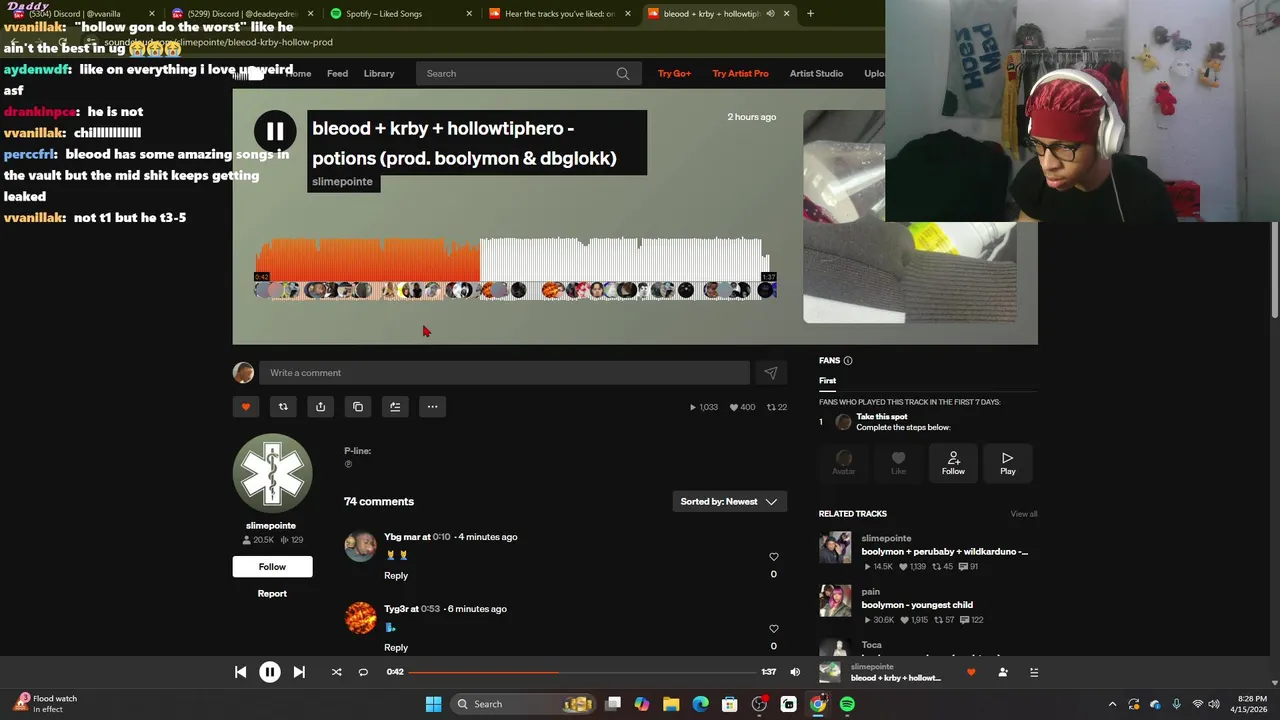Open boolymon - youngest child related track
The width and height of the screenshot is (1280, 720).
point(917,605)
